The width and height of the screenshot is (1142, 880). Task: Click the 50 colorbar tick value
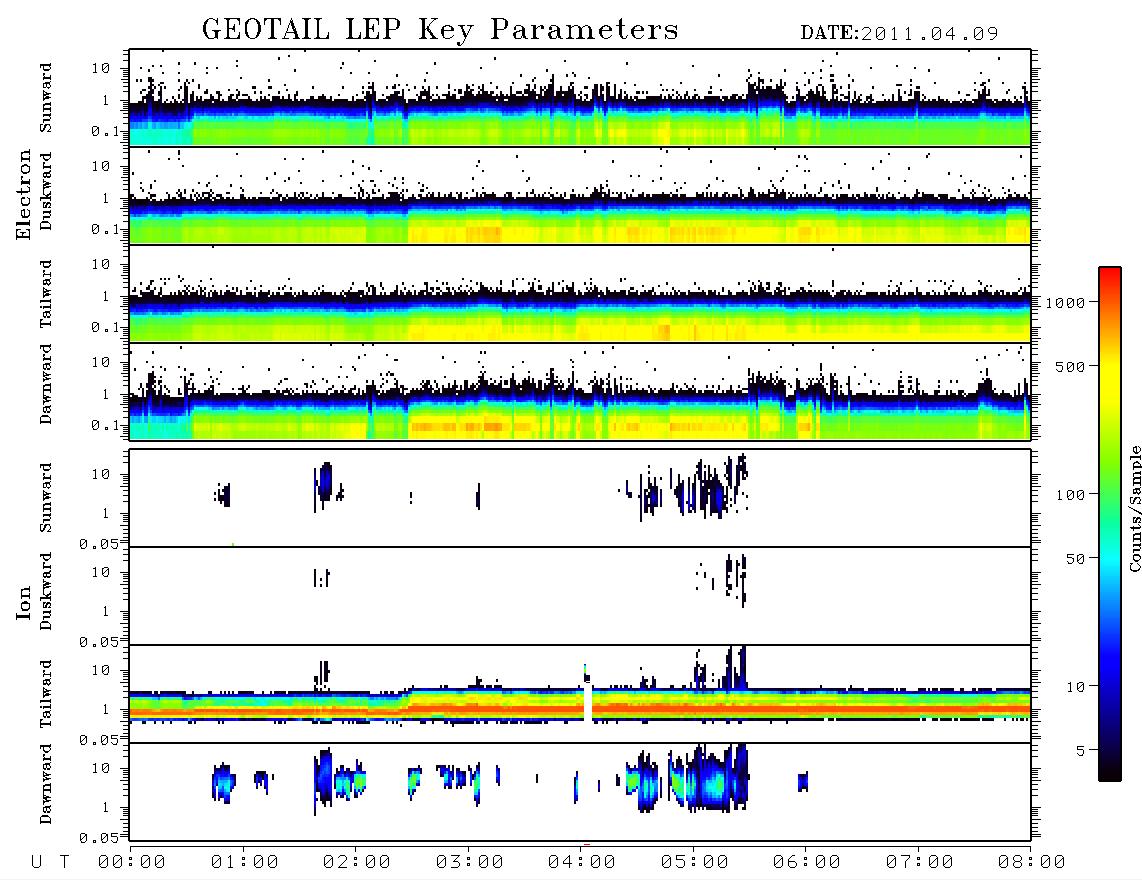click(x=1076, y=559)
